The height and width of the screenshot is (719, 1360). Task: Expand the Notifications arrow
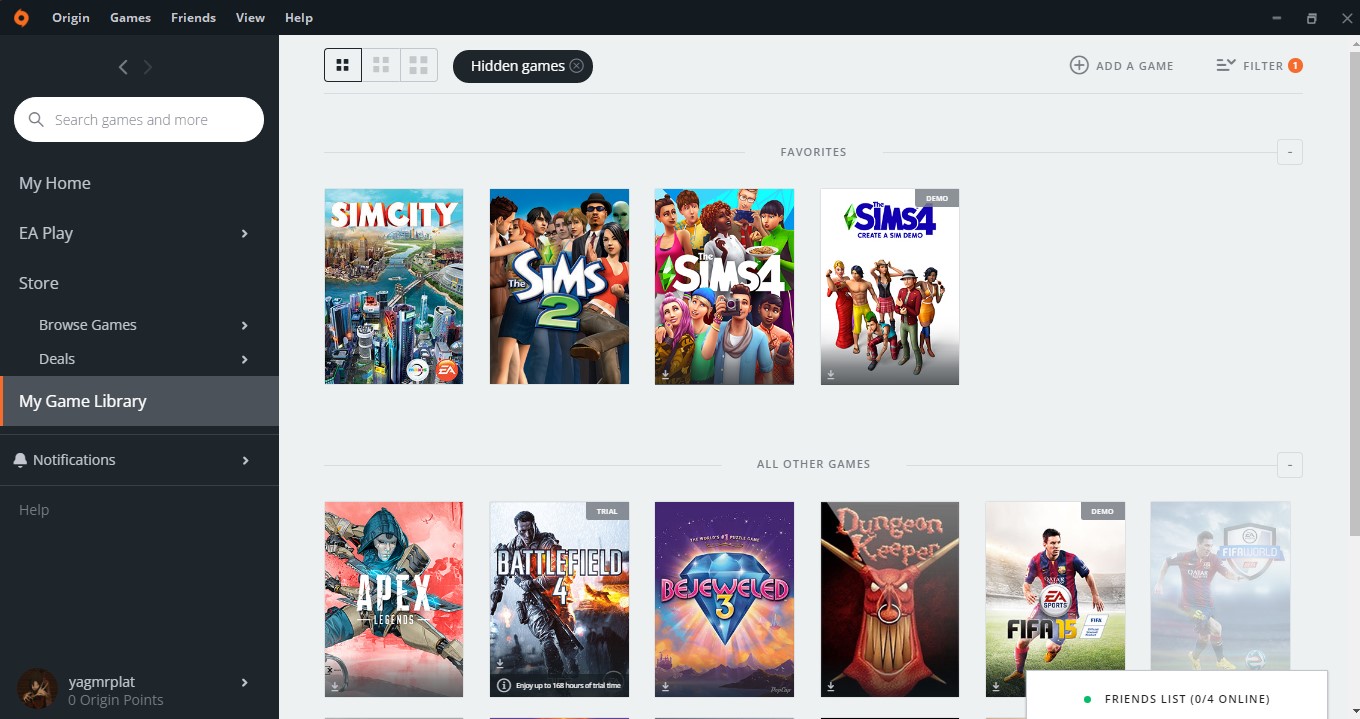click(245, 460)
